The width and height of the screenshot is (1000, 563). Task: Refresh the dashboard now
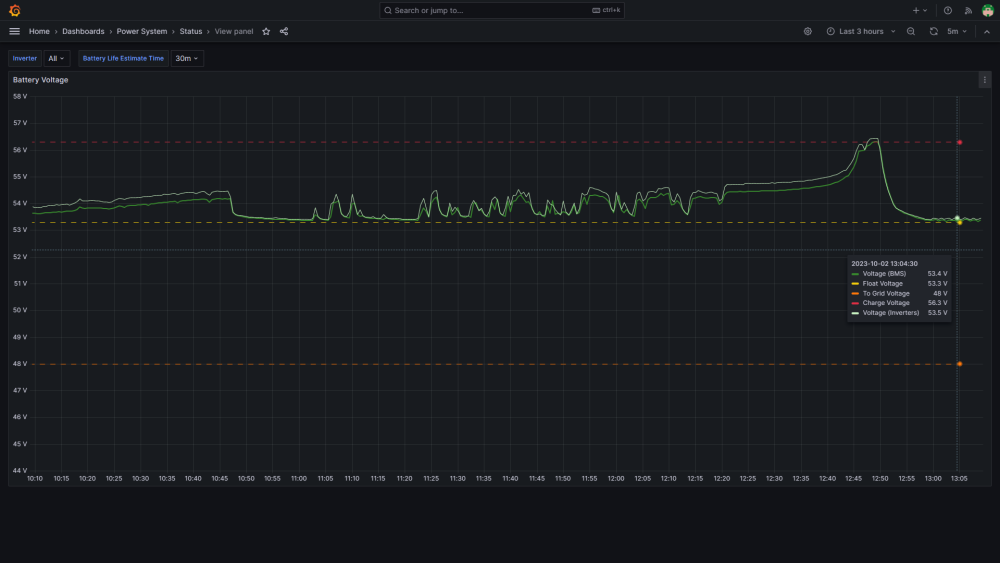pyautogui.click(x=934, y=31)
